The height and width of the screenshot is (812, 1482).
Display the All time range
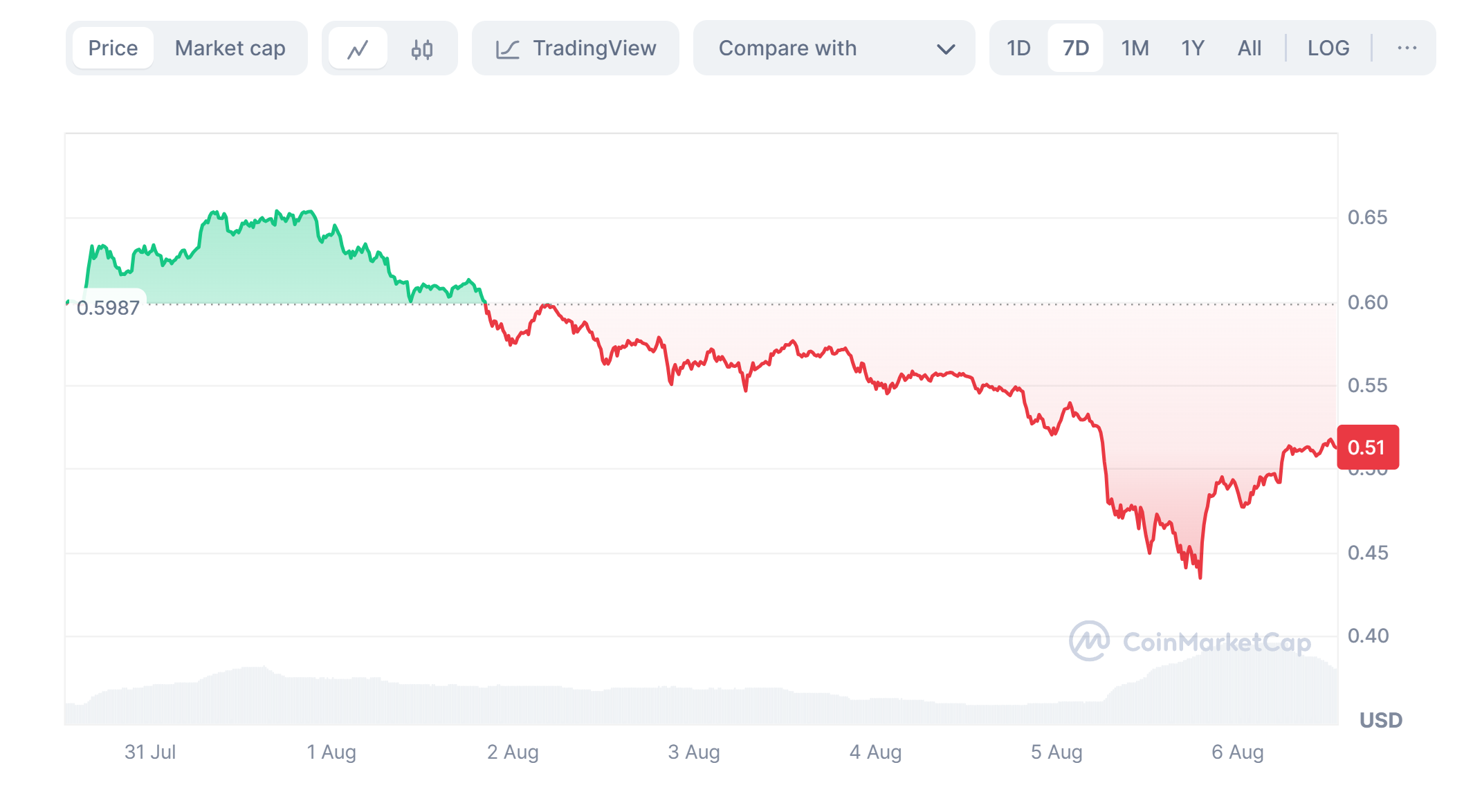point(1249,48)
